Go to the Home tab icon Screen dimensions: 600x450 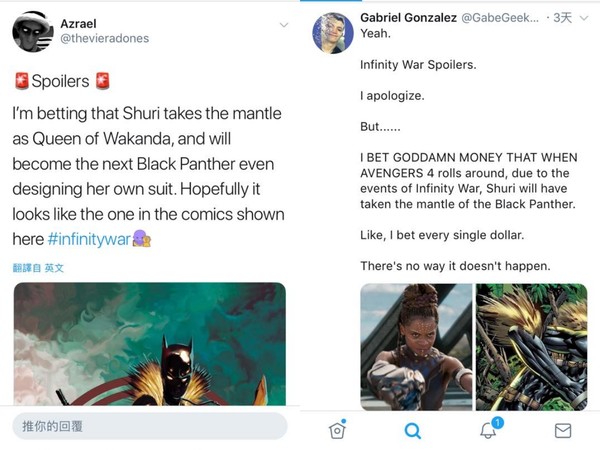coord(338,429)
